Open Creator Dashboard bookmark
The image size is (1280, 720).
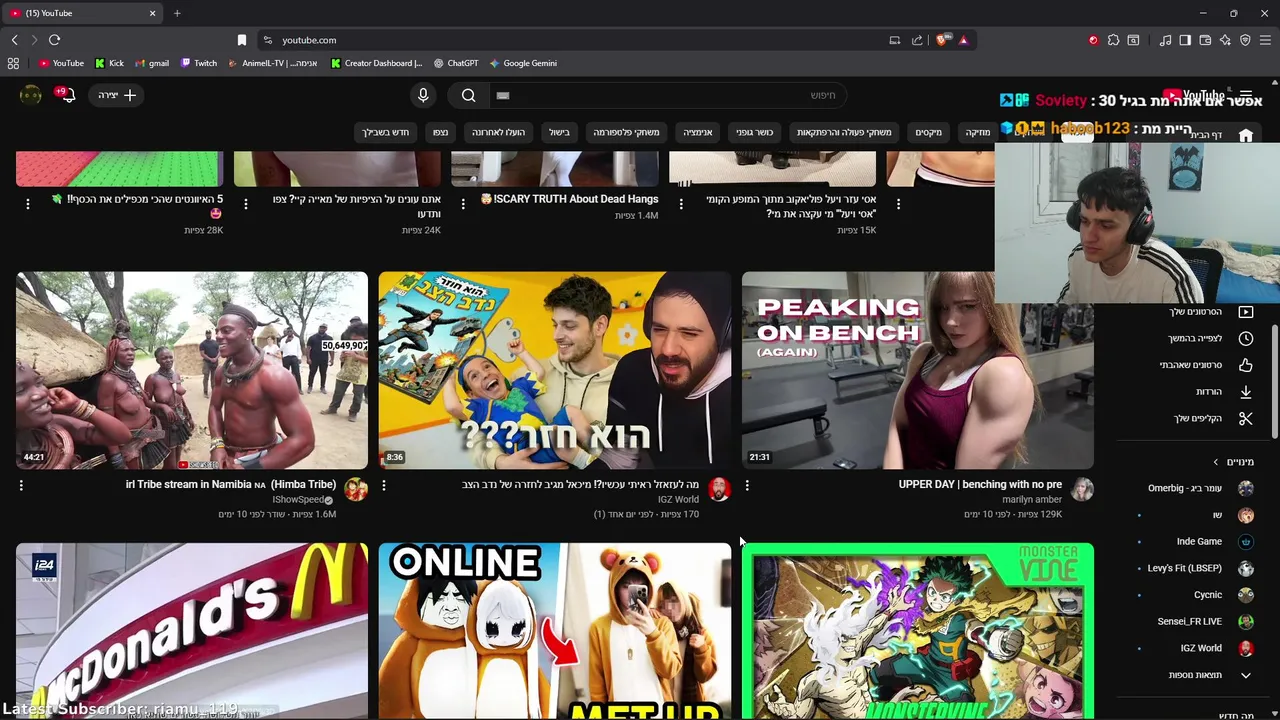(376, 63)
